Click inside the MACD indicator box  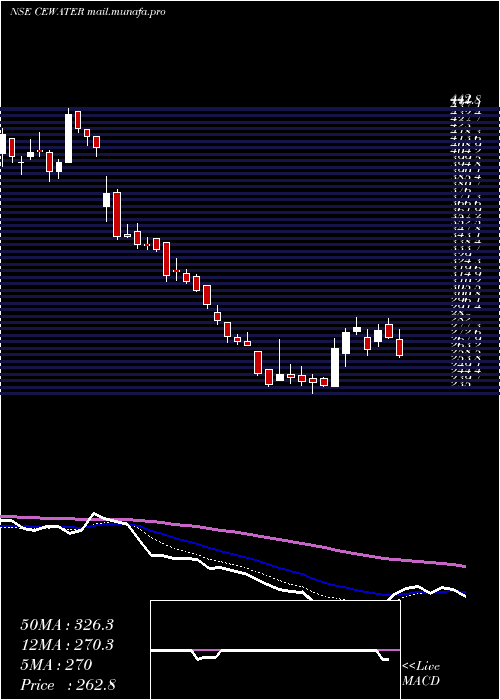[275, 650]
